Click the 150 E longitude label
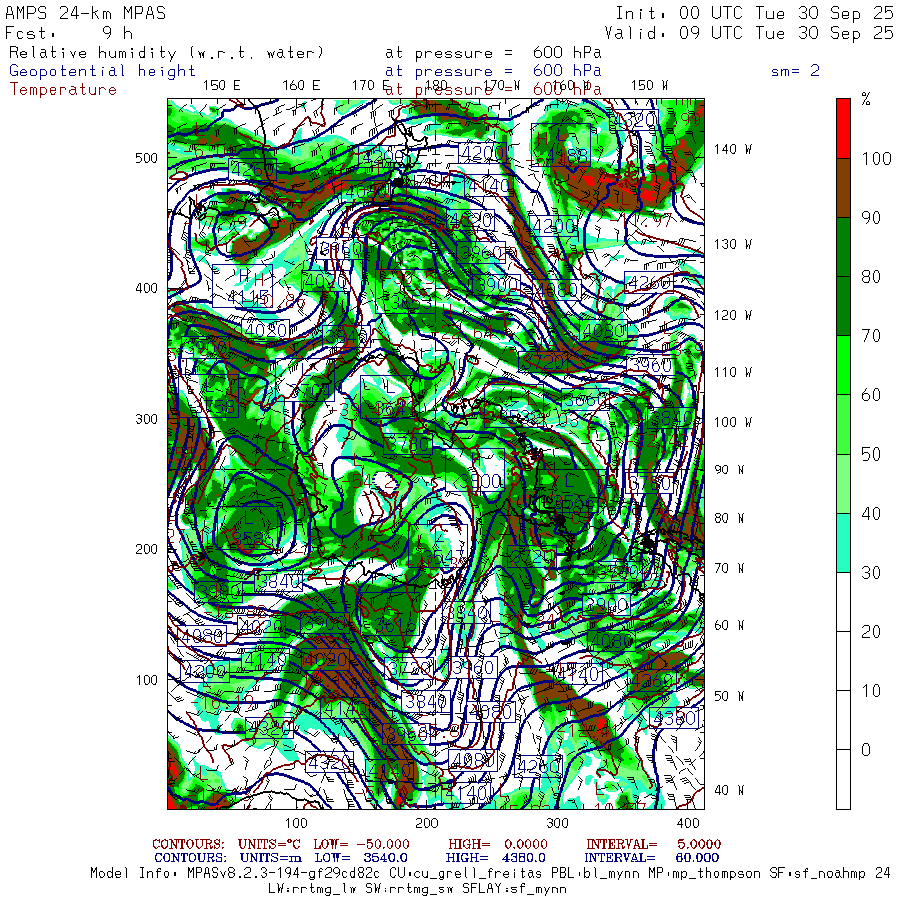Image resolution: width=900 pixels, height=900 pixels. point(222,86)
